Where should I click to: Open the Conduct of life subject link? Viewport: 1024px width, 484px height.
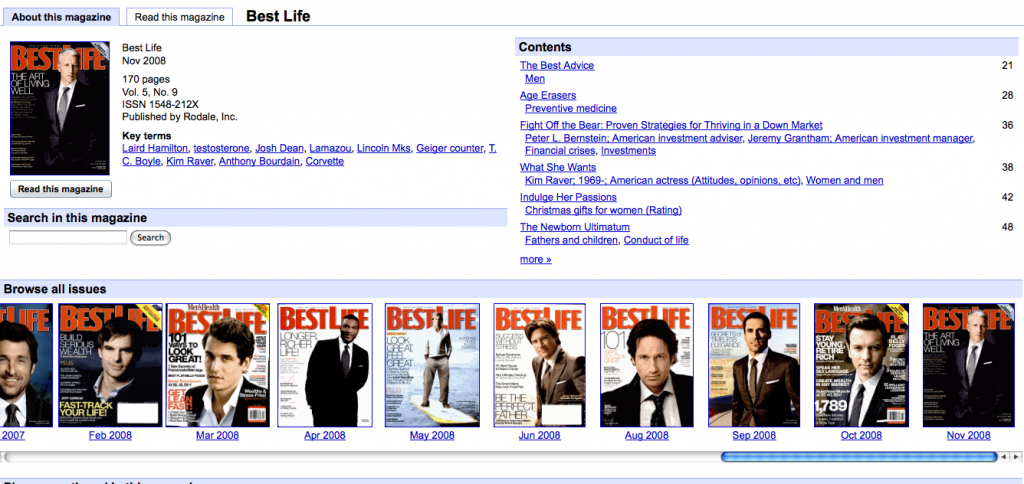point(656,240)
